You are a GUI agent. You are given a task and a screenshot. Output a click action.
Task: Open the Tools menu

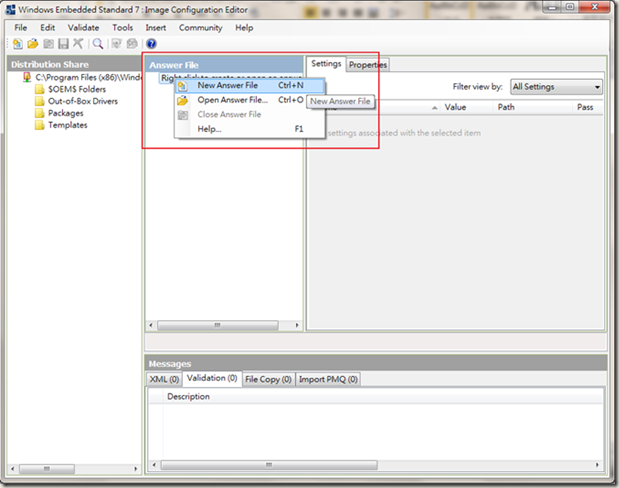[x=122, y=28]
